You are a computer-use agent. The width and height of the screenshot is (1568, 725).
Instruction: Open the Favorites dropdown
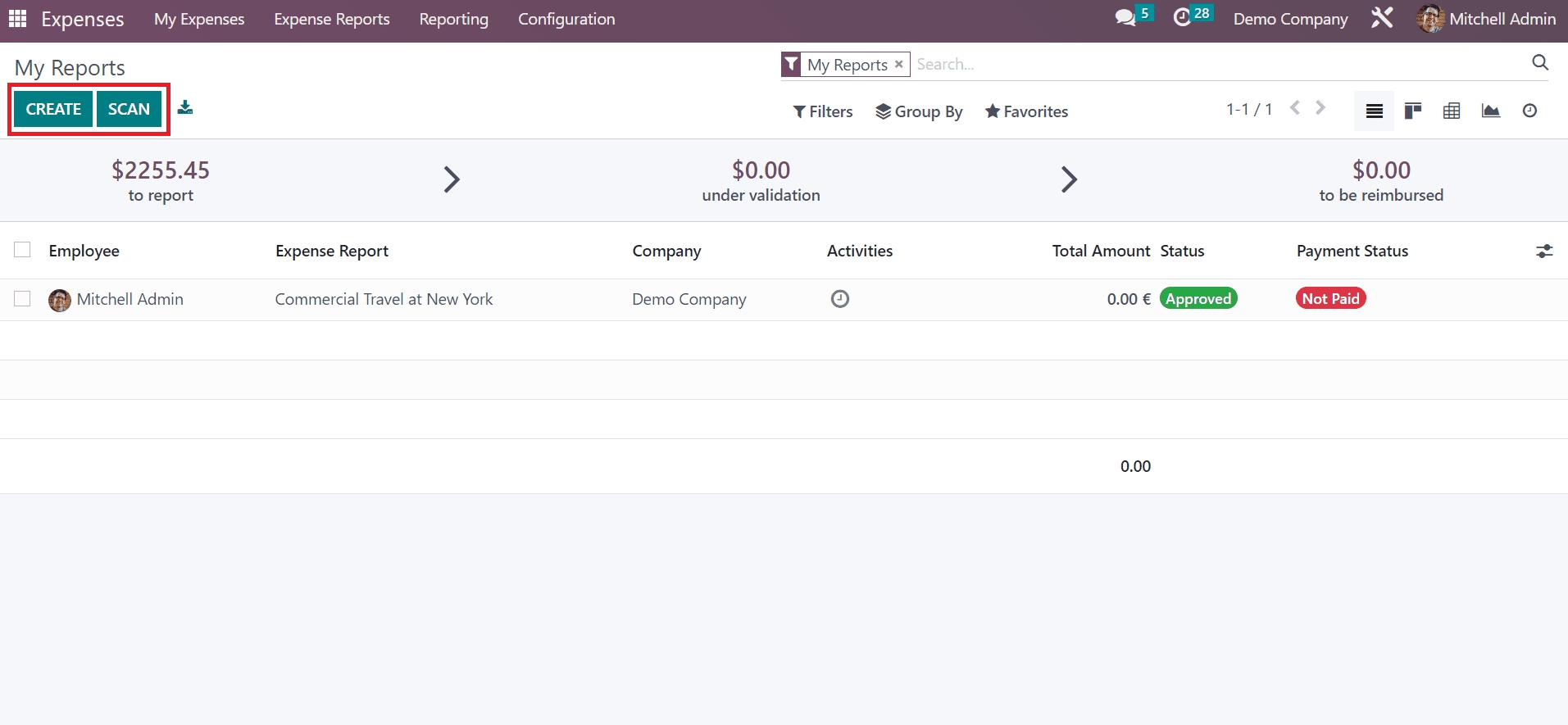pyautogui.click(x=1026, y=111)
